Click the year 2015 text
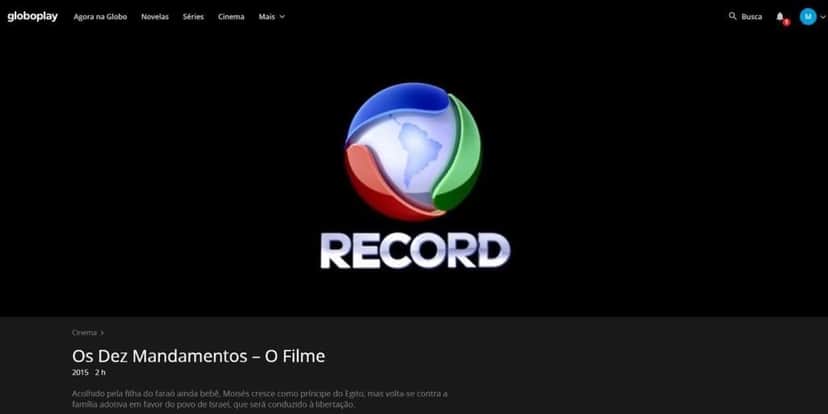 coord(80,372)
